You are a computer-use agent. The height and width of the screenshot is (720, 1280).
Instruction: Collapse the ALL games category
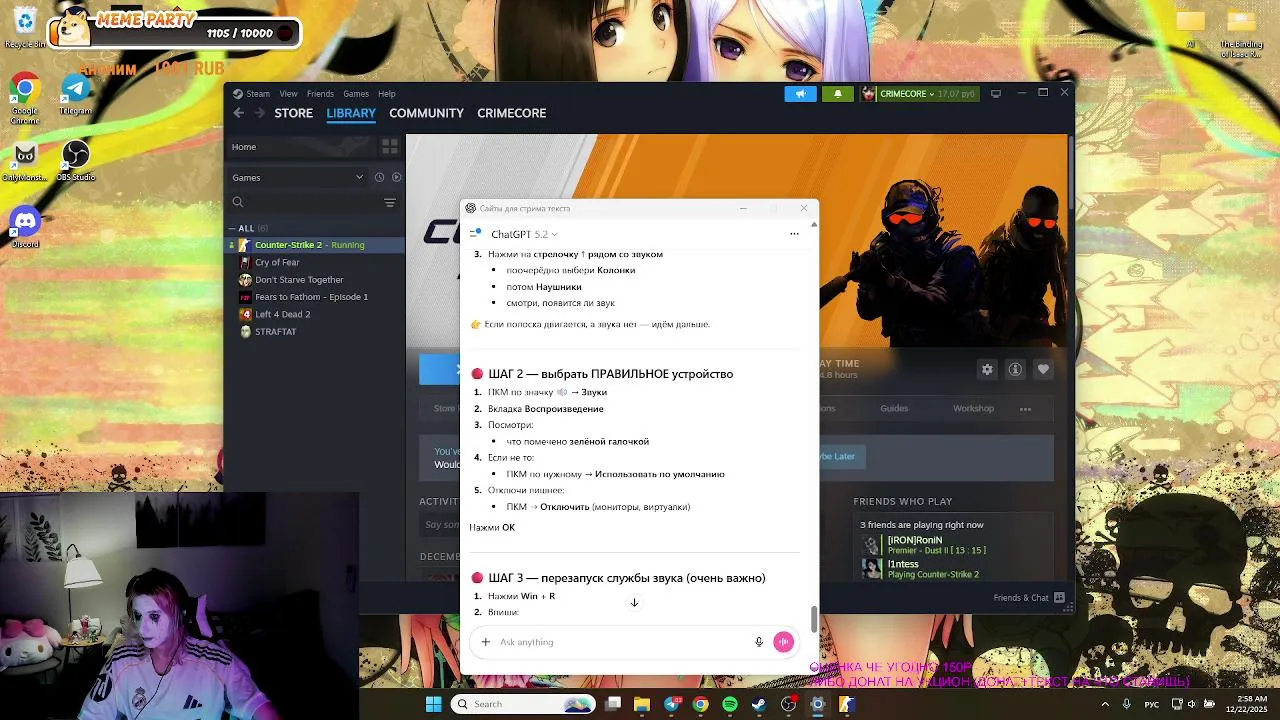pyautogui.click(x=249, y=228)
